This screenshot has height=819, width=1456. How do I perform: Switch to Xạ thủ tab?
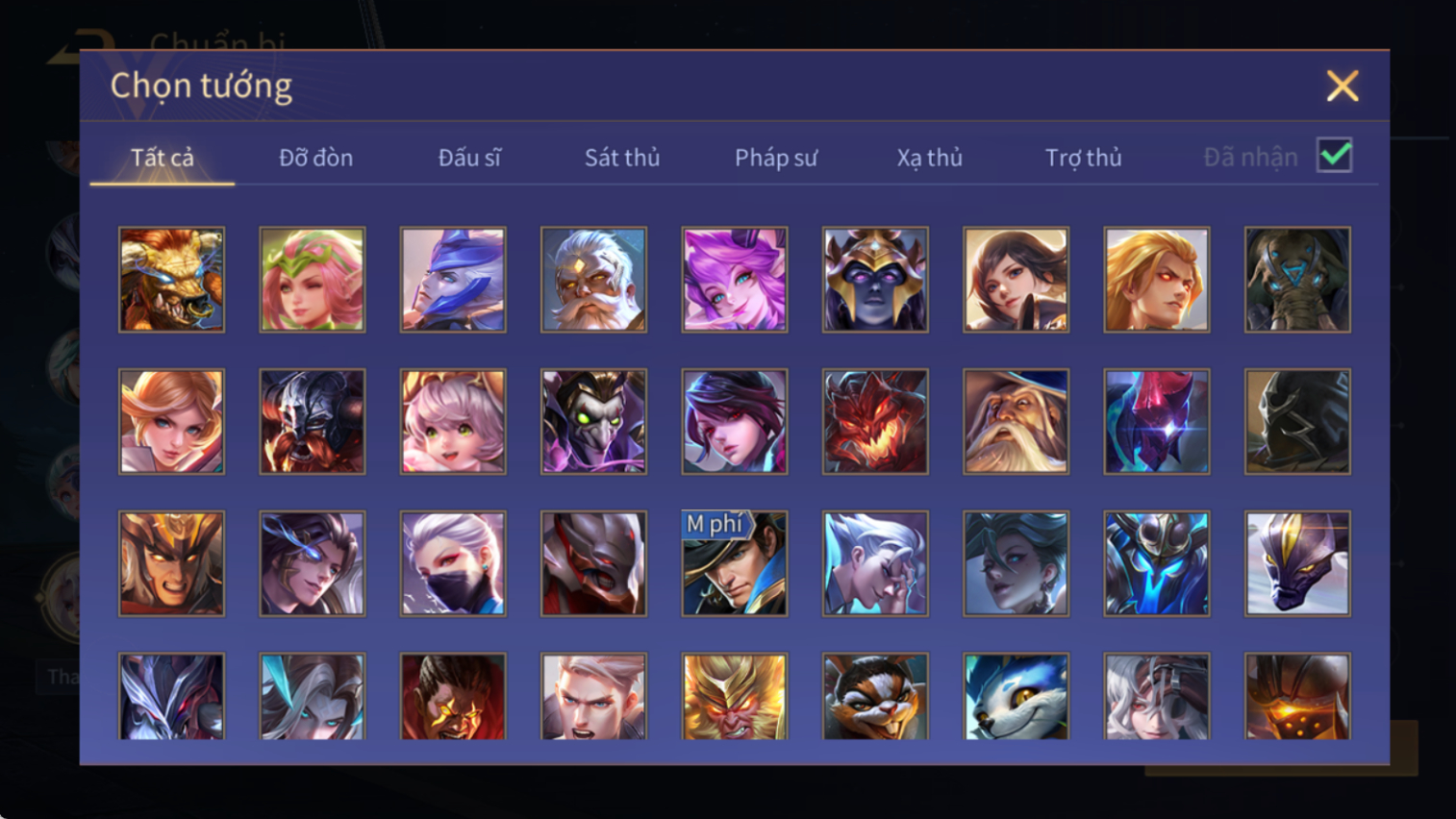click(x=929, y=158)
